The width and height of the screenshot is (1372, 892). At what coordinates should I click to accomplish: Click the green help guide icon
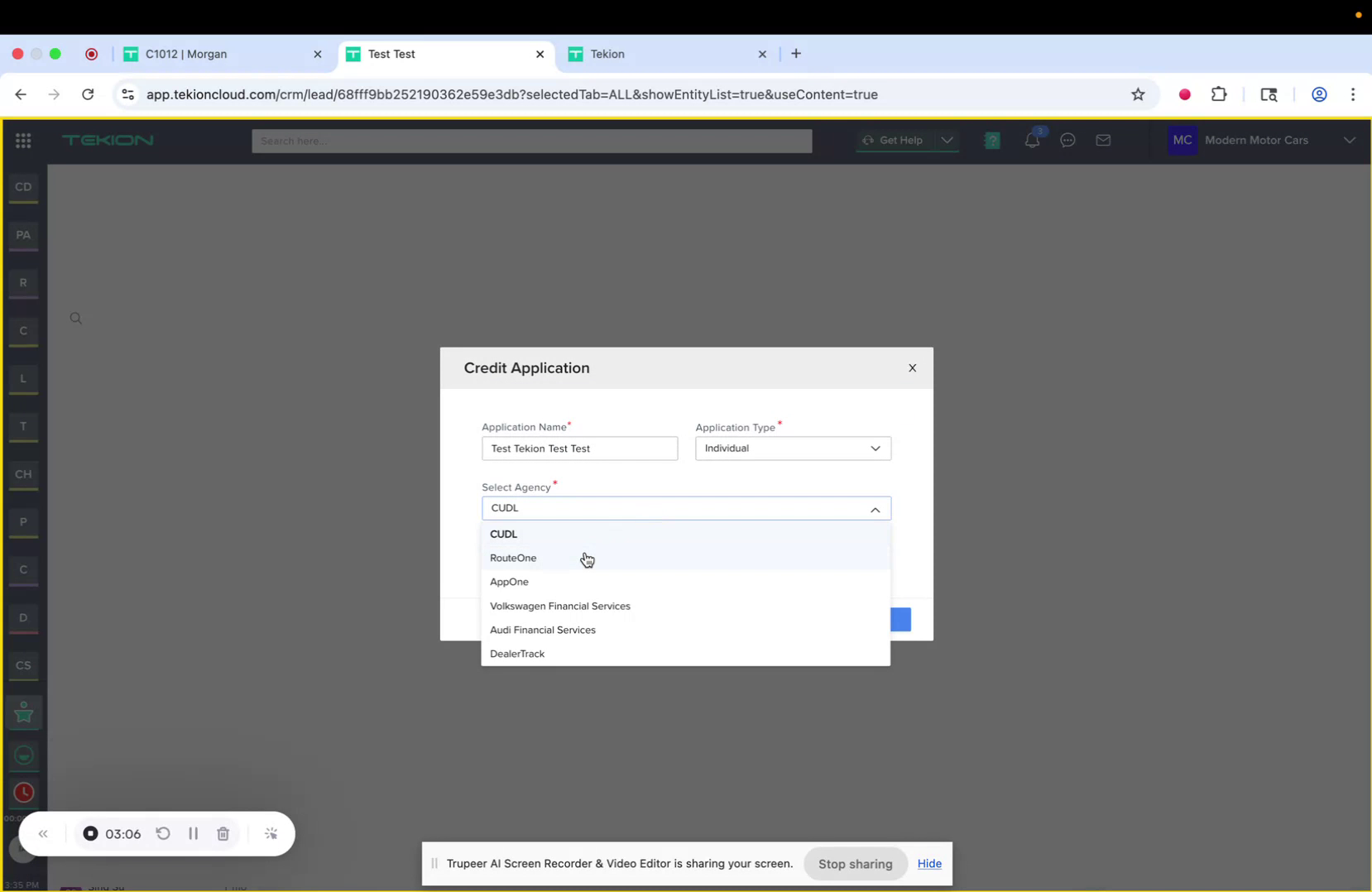(991, 141)
